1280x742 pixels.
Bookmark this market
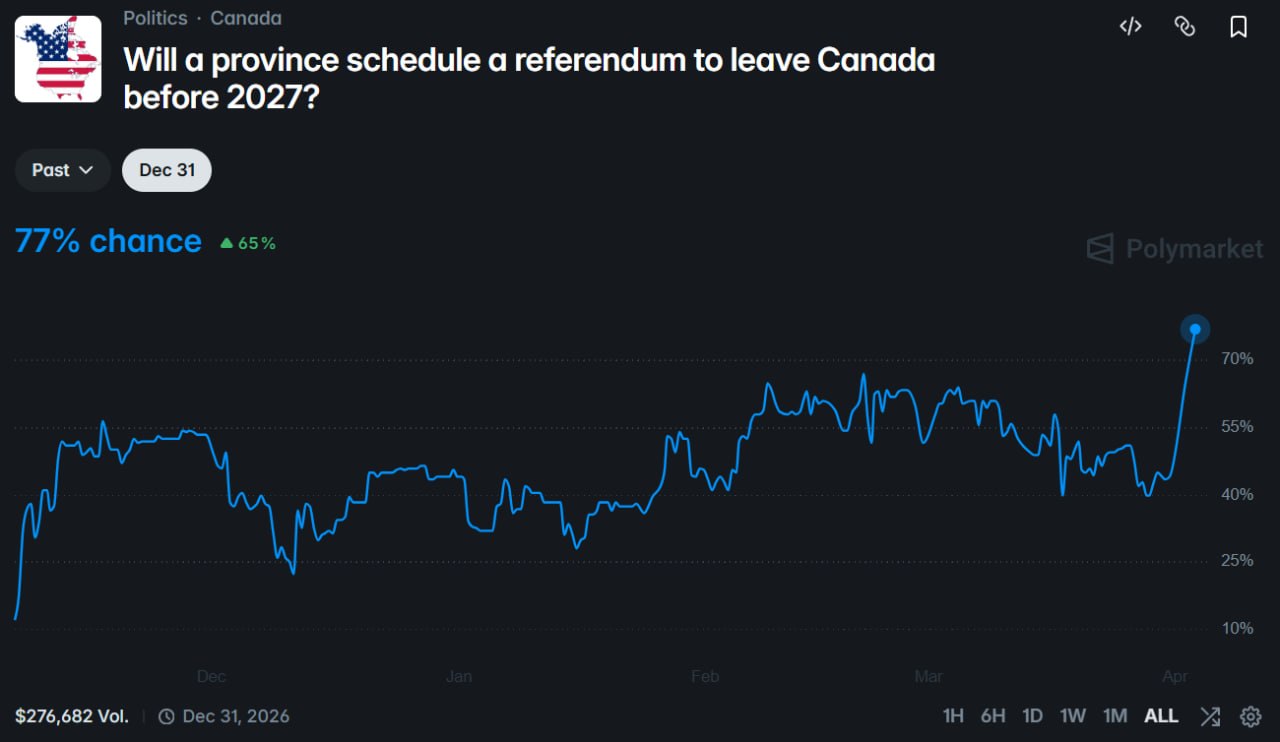coord(1238,27)
